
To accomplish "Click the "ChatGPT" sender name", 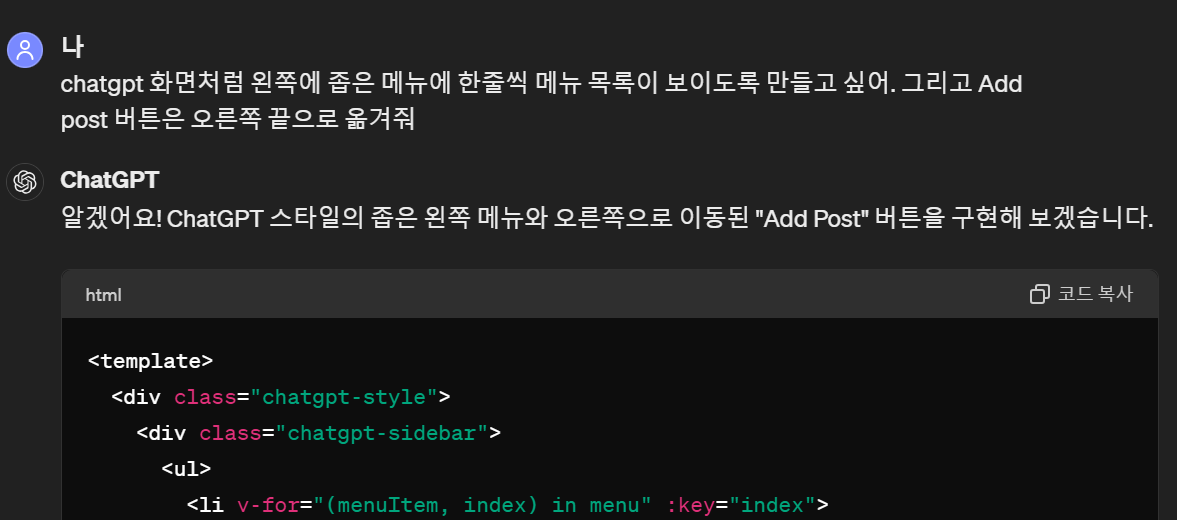I will click(110, 180).
